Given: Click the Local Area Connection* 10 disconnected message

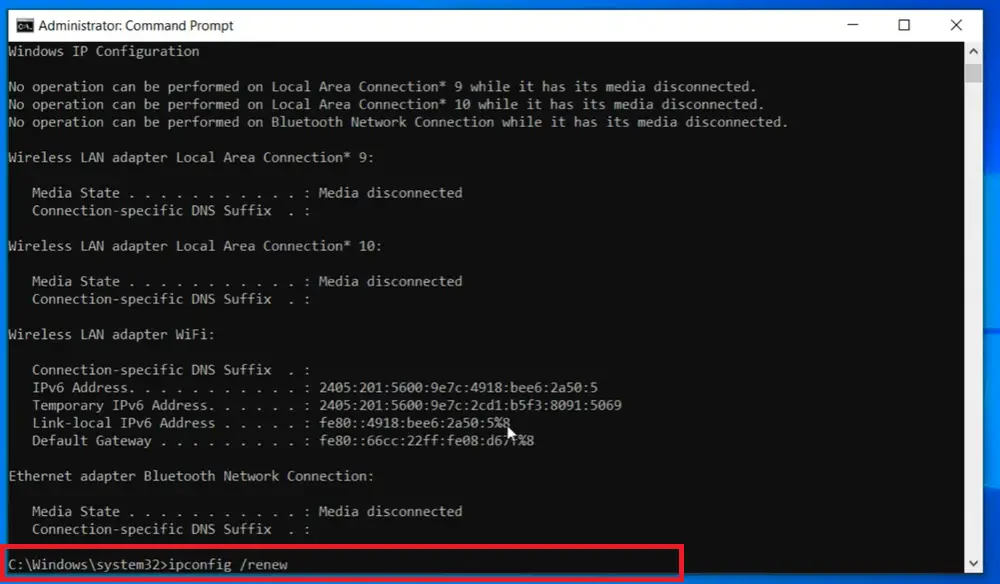Looking at the screenshot, I should click(386, 105).
